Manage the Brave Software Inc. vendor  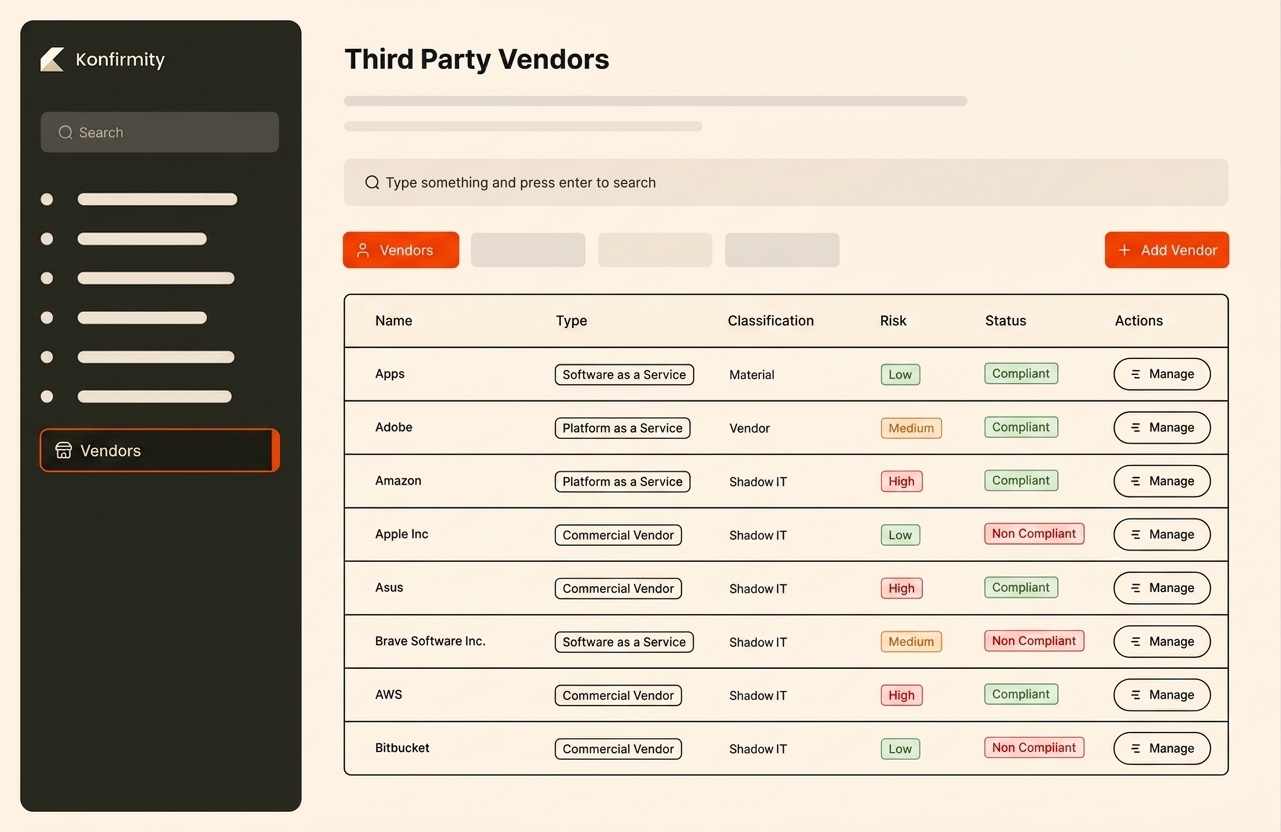point(1162,641)
